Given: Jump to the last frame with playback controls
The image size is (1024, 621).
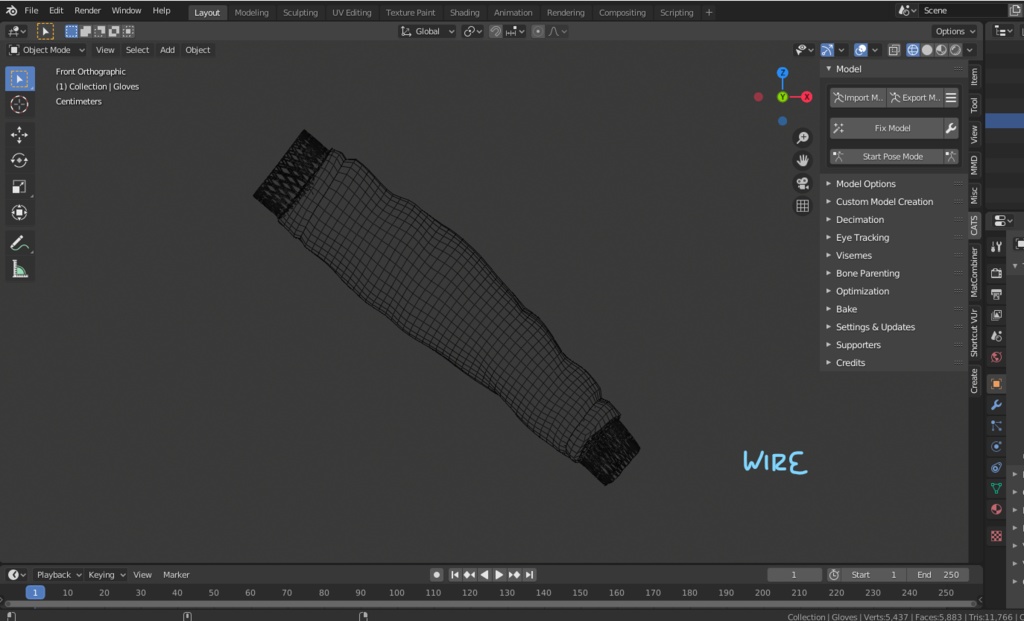Looking at the screenshot, I should point(530,574).
